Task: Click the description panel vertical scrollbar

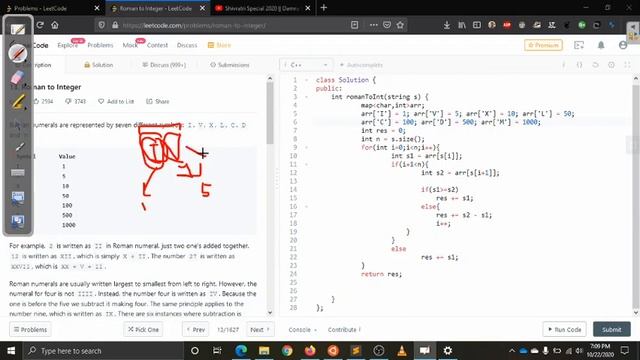Action: (x=270, y=113)
